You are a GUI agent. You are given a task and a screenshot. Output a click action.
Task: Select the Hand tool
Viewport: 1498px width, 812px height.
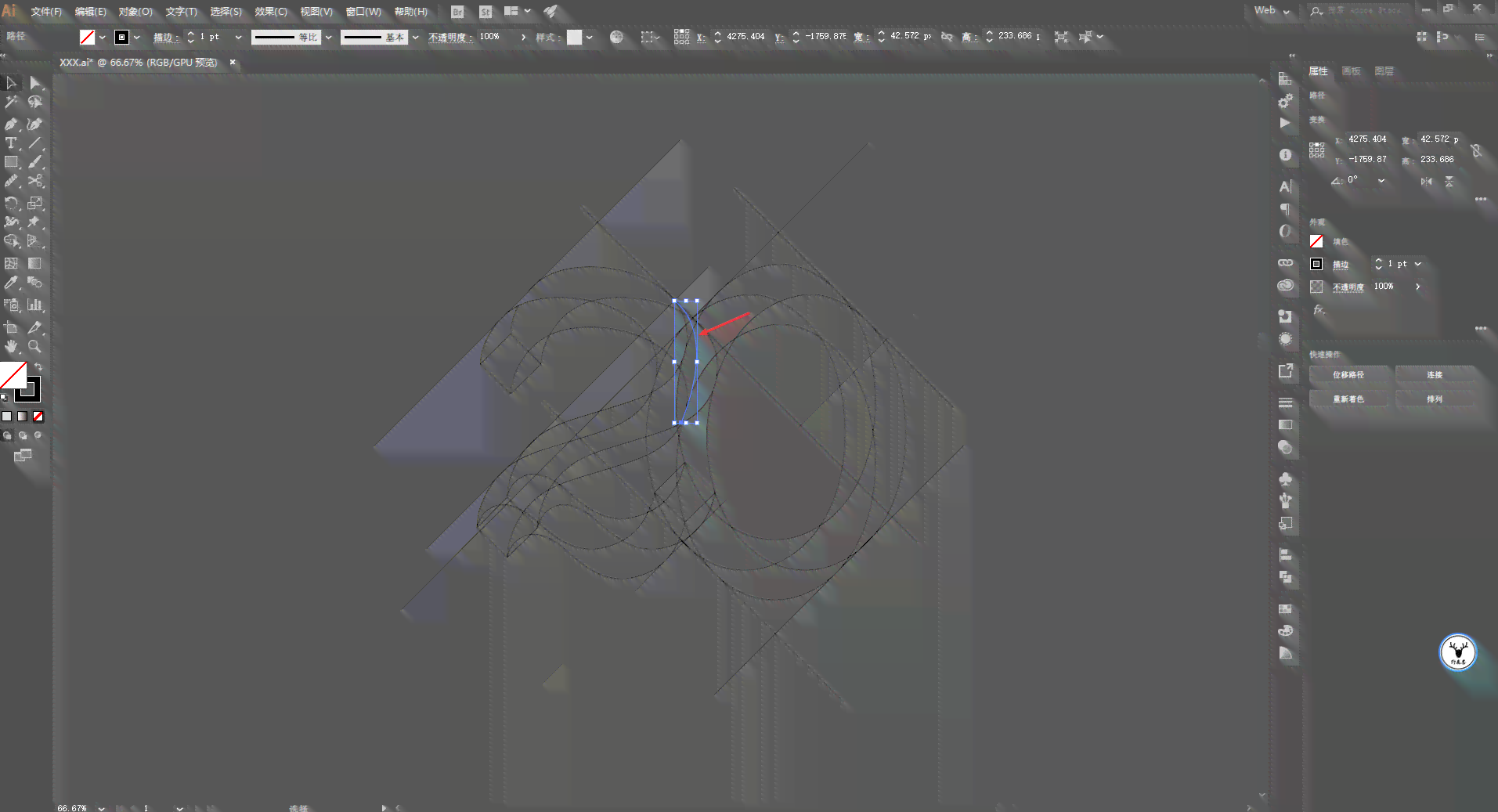click(11, 346)
